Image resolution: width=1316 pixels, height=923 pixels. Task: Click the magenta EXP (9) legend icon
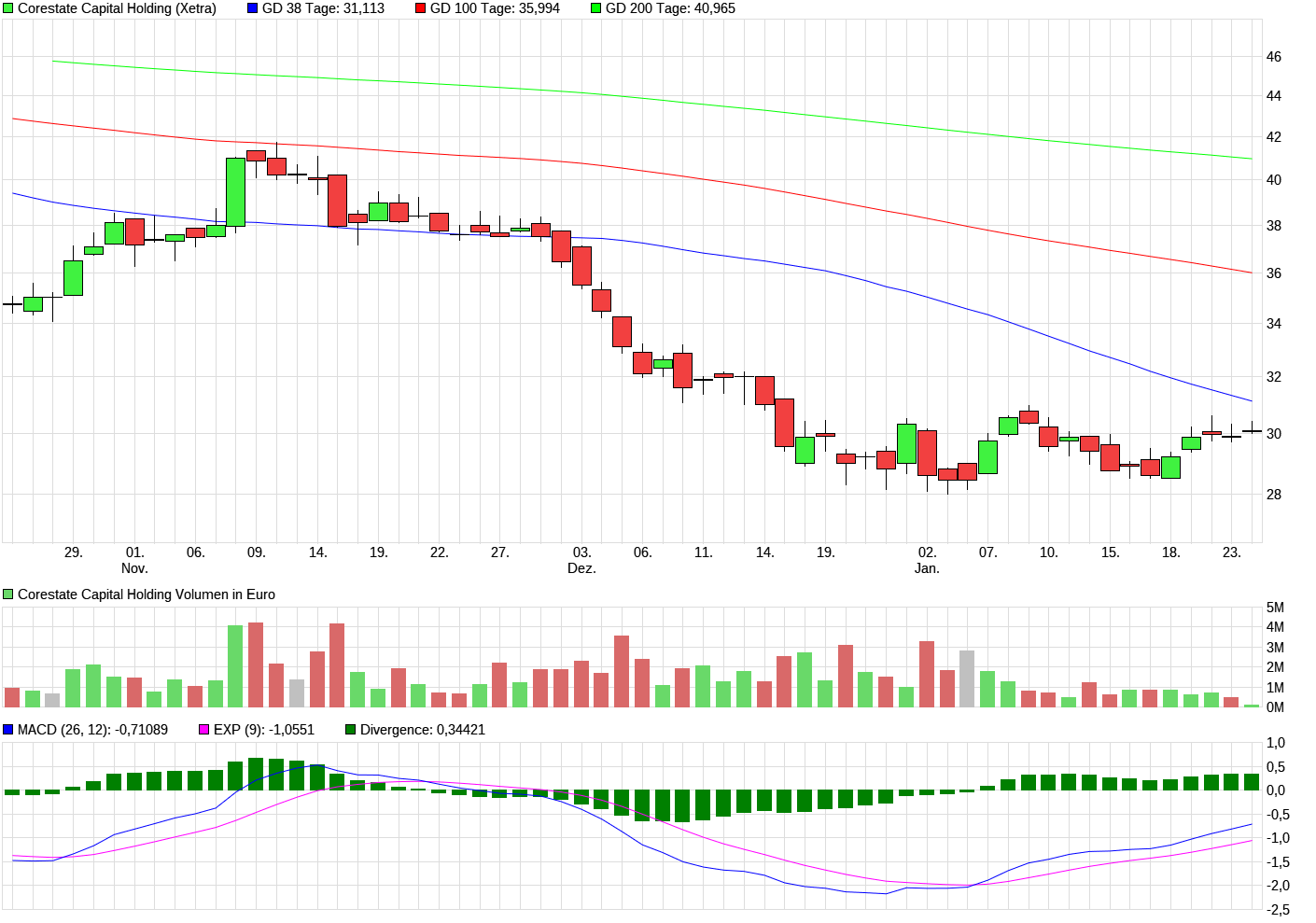(x=202, y=727)
